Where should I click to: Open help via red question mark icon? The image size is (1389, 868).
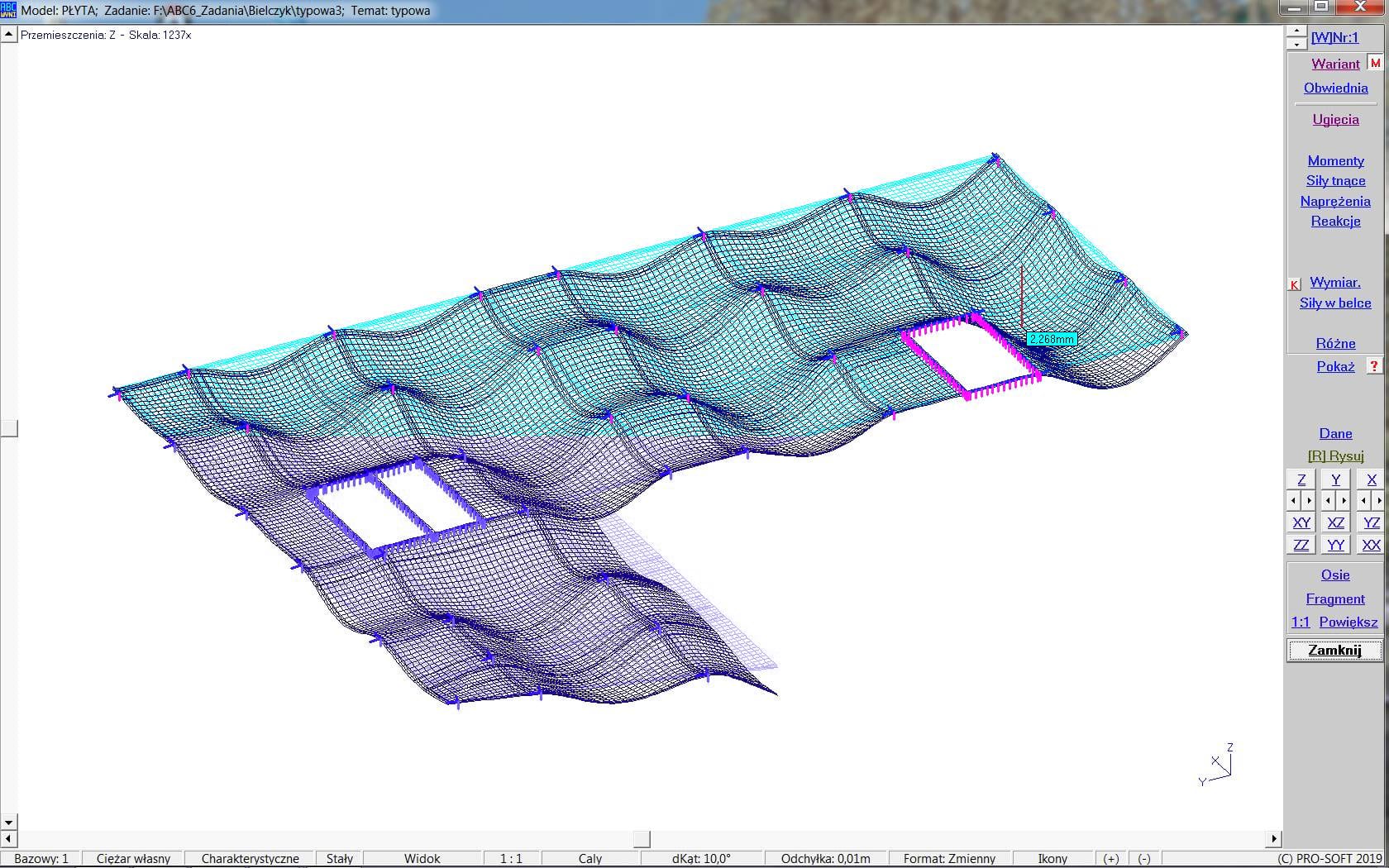pos(1374,366)
